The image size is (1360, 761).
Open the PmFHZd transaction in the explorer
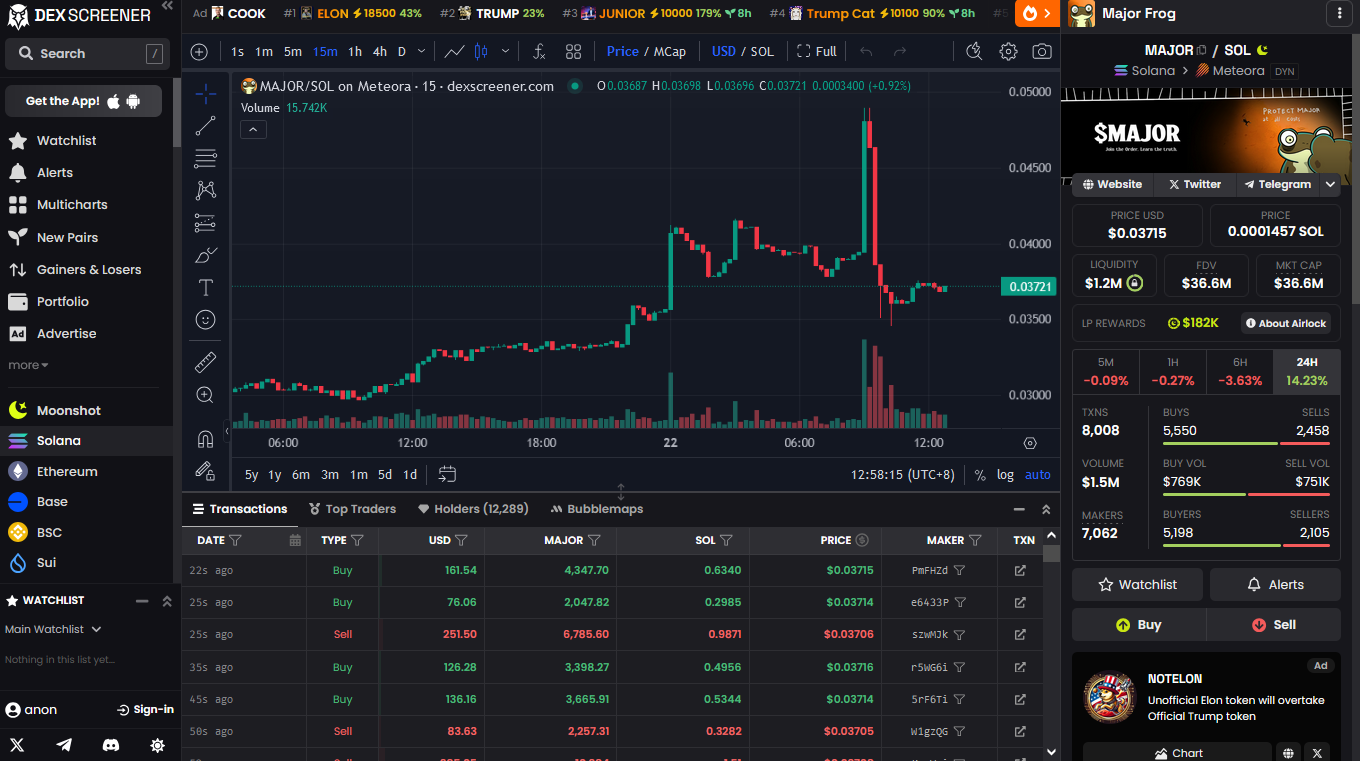coord(1020,571)
